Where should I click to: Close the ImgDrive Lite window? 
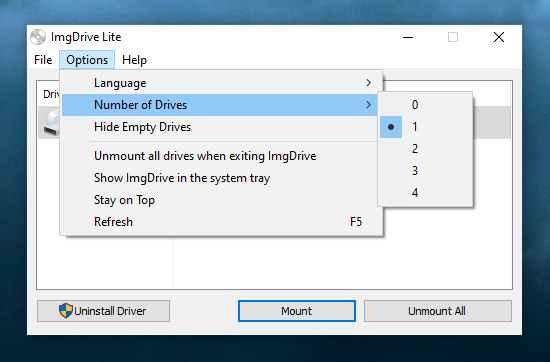tap(499, 37)
